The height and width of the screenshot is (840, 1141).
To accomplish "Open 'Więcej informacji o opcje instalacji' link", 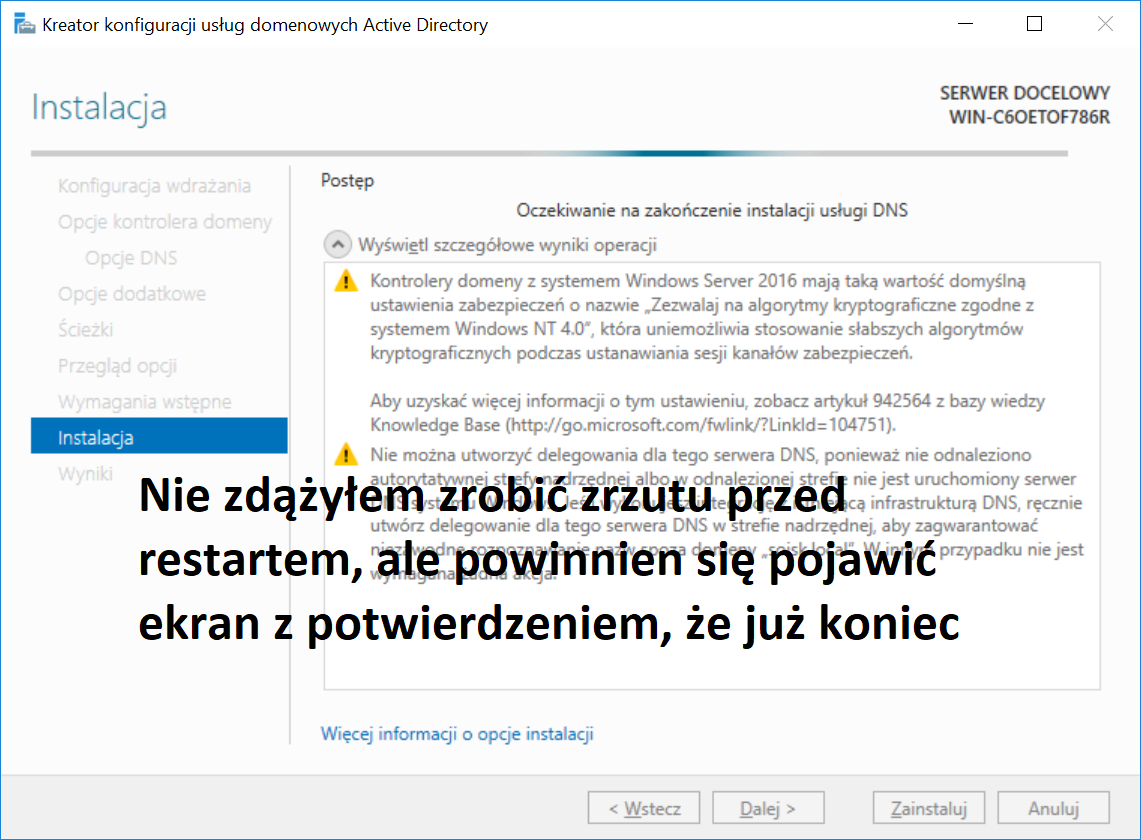I will click(457, 734).
